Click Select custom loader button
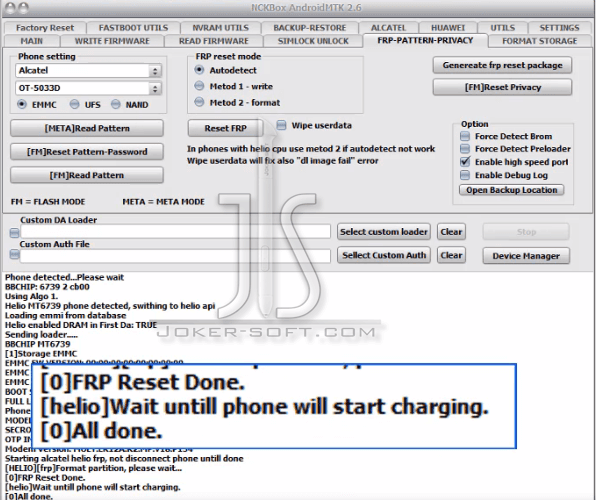Screen dimensions: 596x500 [x=384, y=232]
